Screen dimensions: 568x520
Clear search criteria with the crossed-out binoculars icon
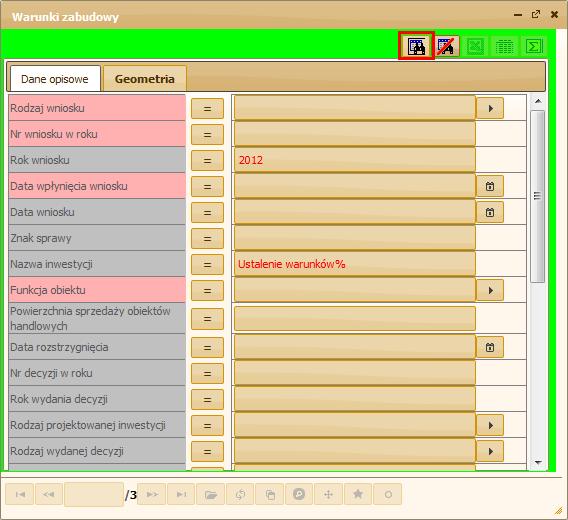(x=446, y=46)
